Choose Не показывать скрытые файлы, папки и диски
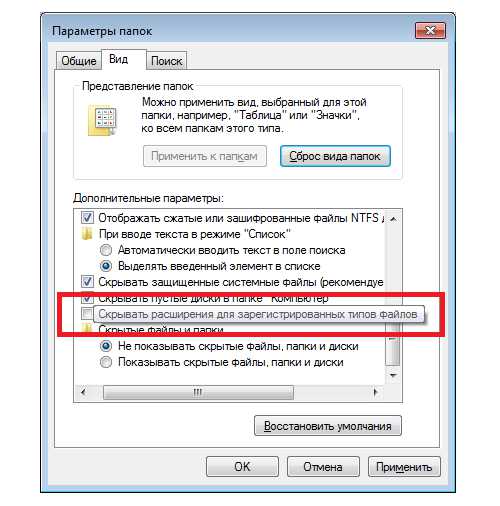Image resolution: width=500 pixels, height=506 pixels. [x=106, y=346]
